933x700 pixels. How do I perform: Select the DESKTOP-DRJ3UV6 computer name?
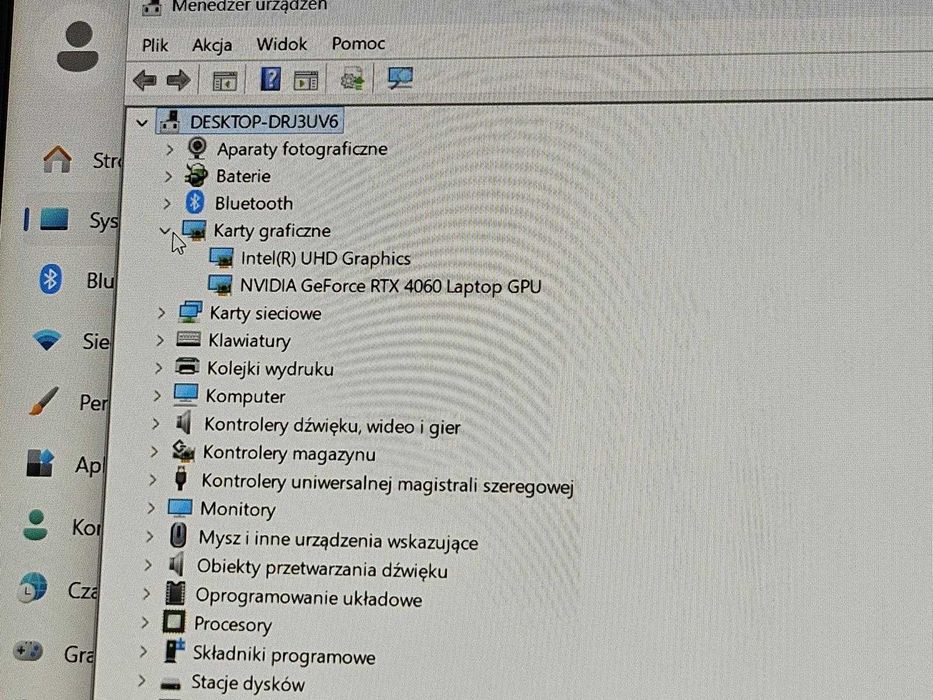coord(264,122)
